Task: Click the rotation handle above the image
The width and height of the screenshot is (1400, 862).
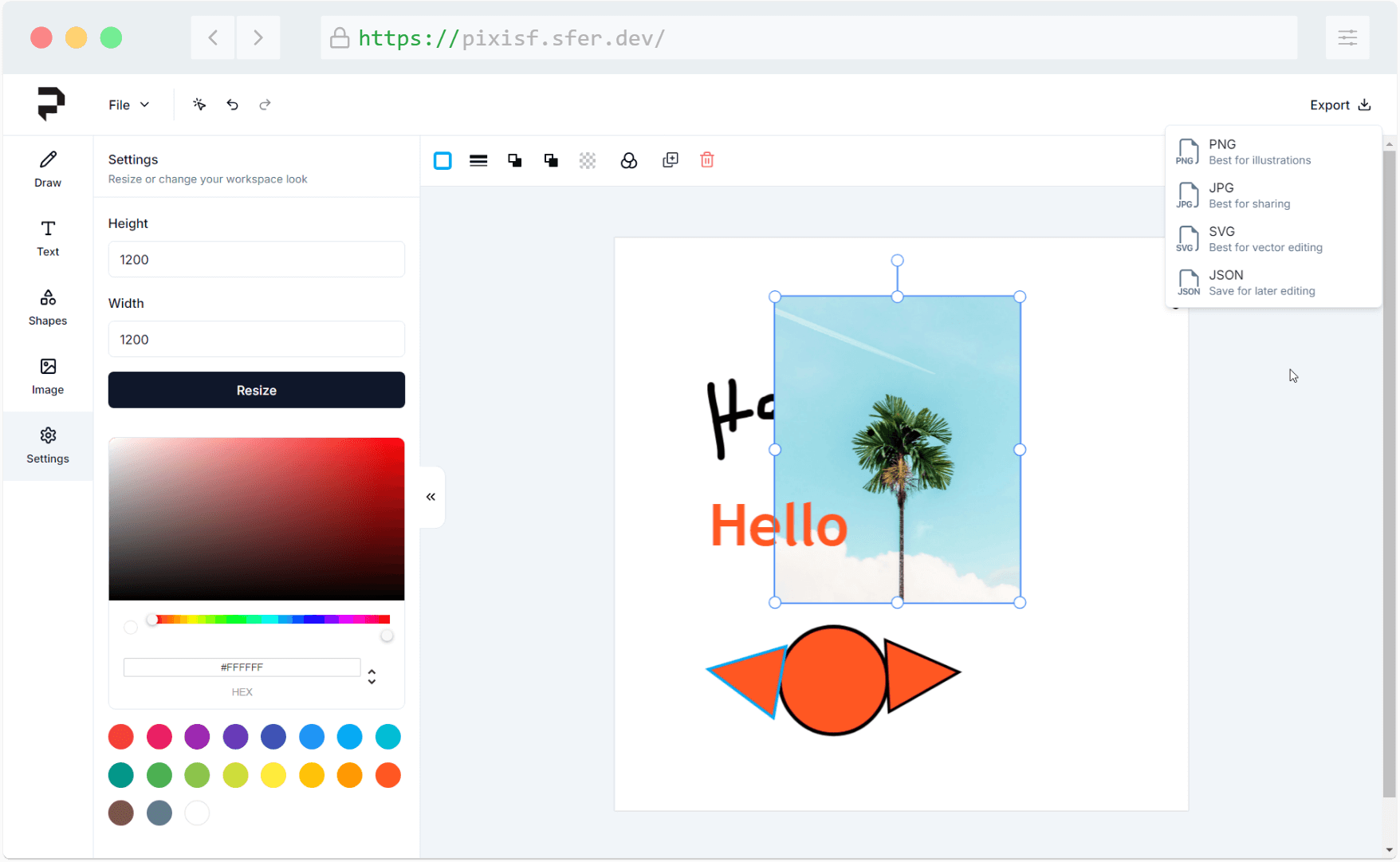Action: 897,261
